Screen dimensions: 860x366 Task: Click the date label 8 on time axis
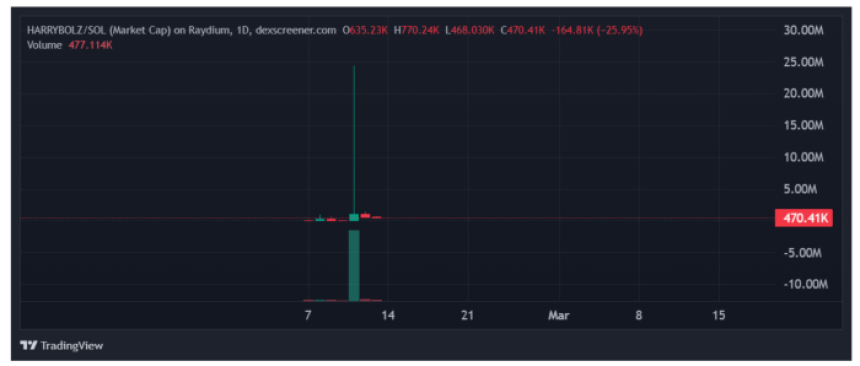pos(638,316)
